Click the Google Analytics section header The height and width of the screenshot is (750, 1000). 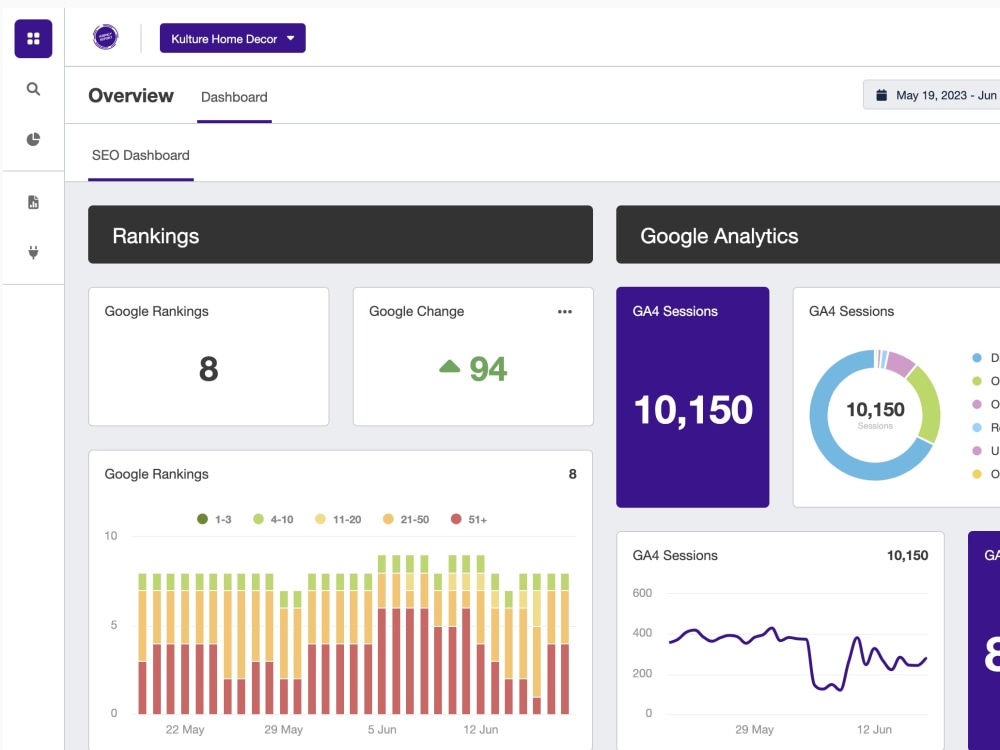coord(808,235)
